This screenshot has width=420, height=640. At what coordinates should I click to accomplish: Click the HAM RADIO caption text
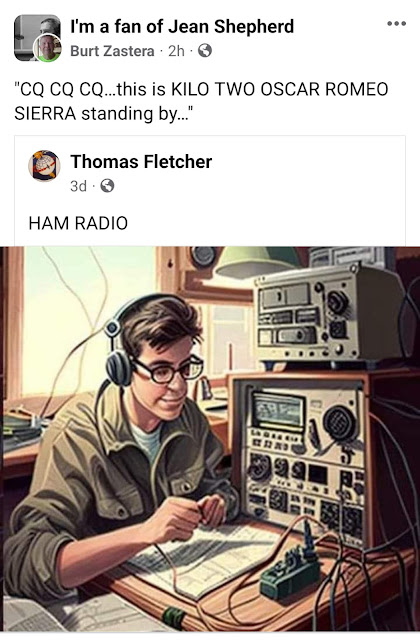point(78,223)
